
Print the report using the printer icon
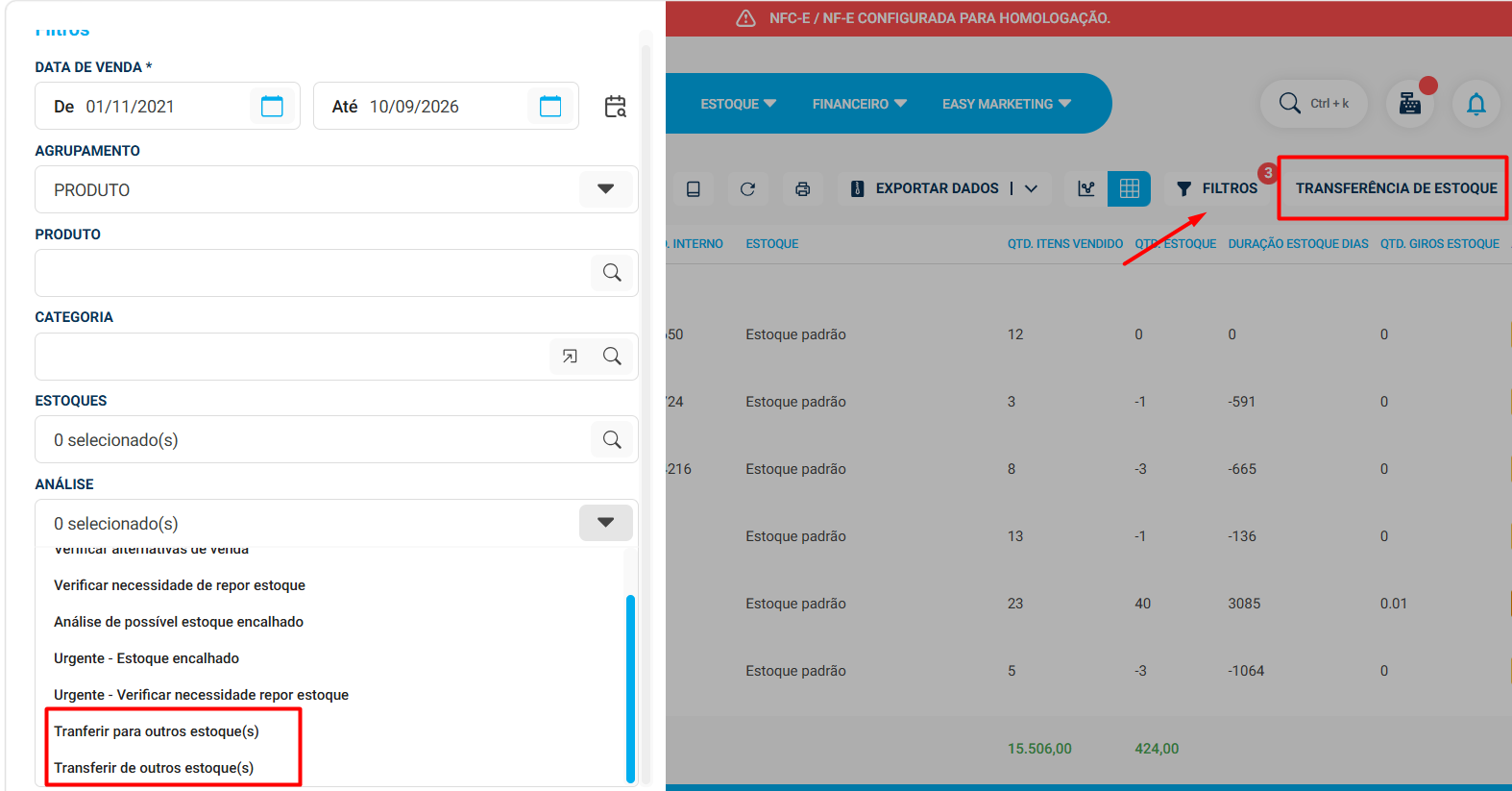(x=802, y=188)
